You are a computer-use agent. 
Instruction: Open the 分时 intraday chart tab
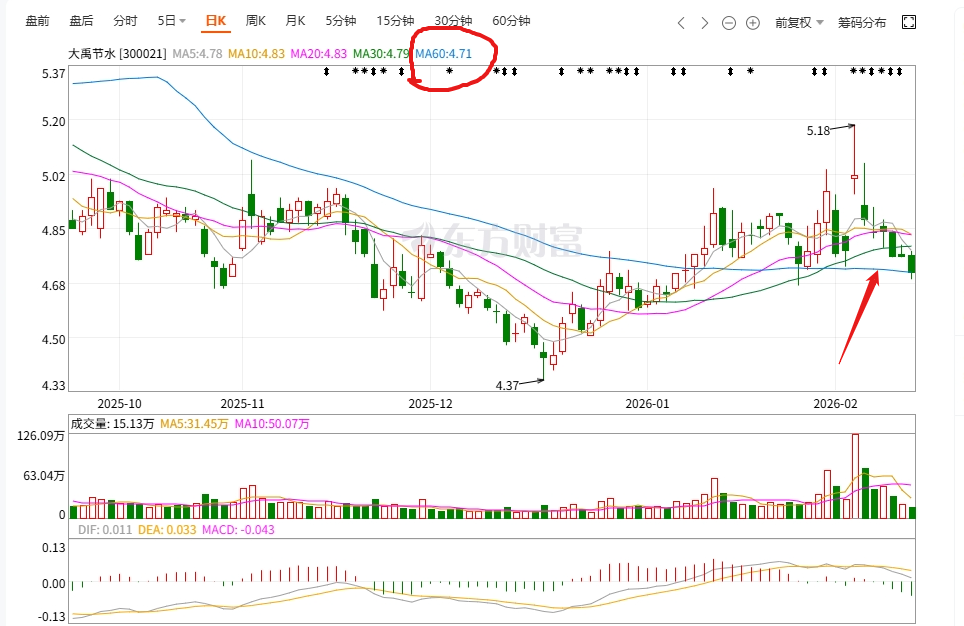click(x=125, y=22)
